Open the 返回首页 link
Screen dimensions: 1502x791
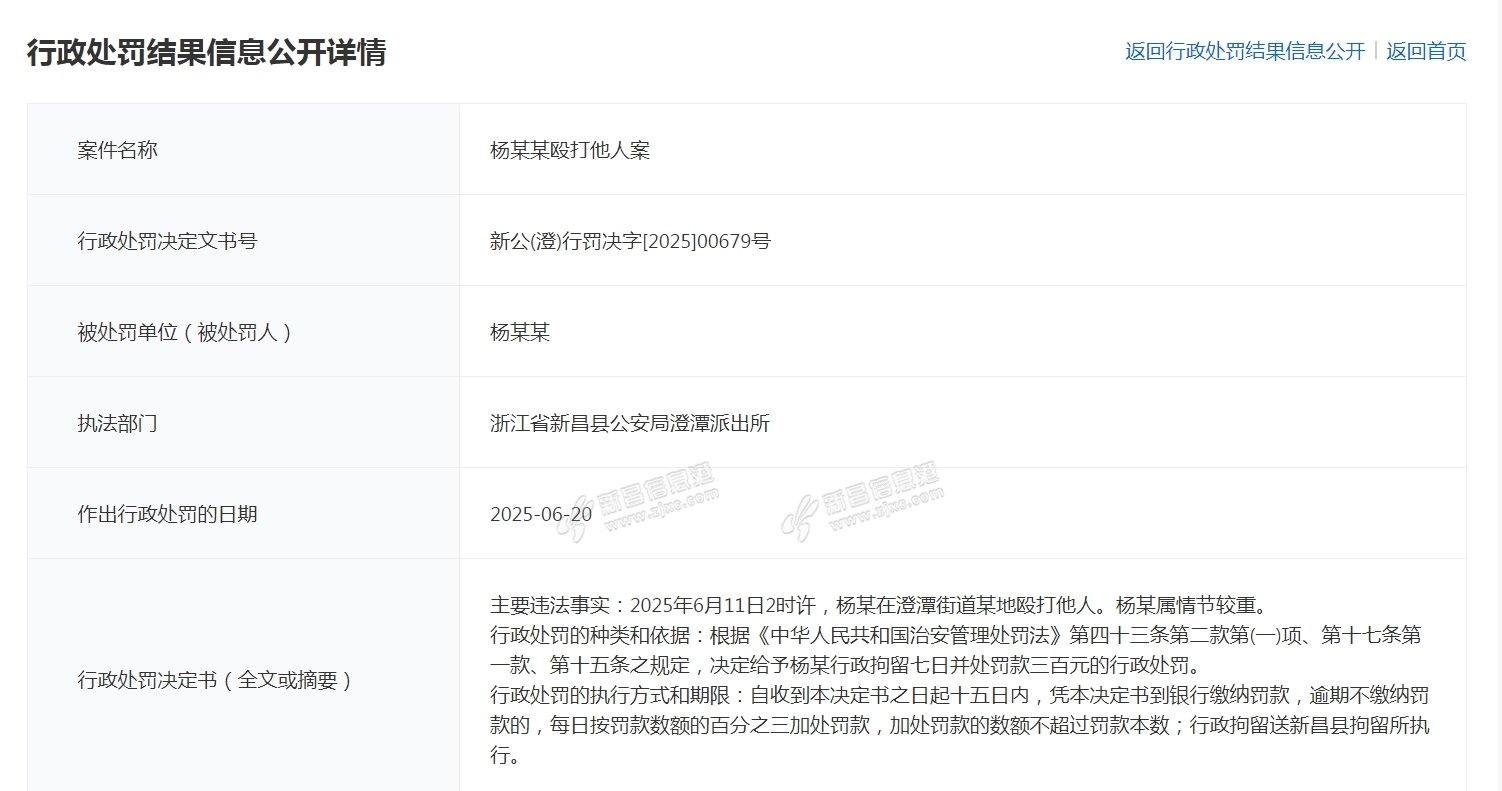point(1426,52)
